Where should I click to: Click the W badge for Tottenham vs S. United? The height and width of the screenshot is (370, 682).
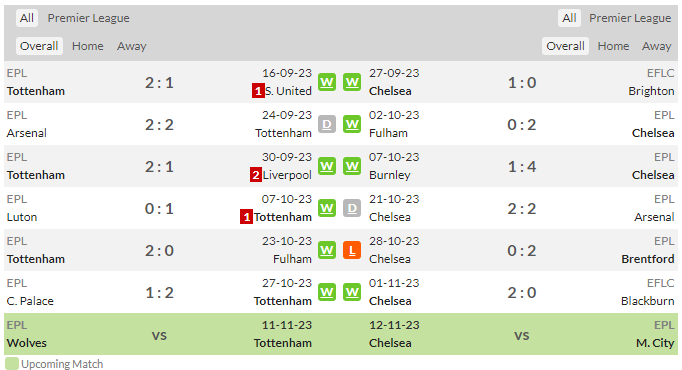327,82
